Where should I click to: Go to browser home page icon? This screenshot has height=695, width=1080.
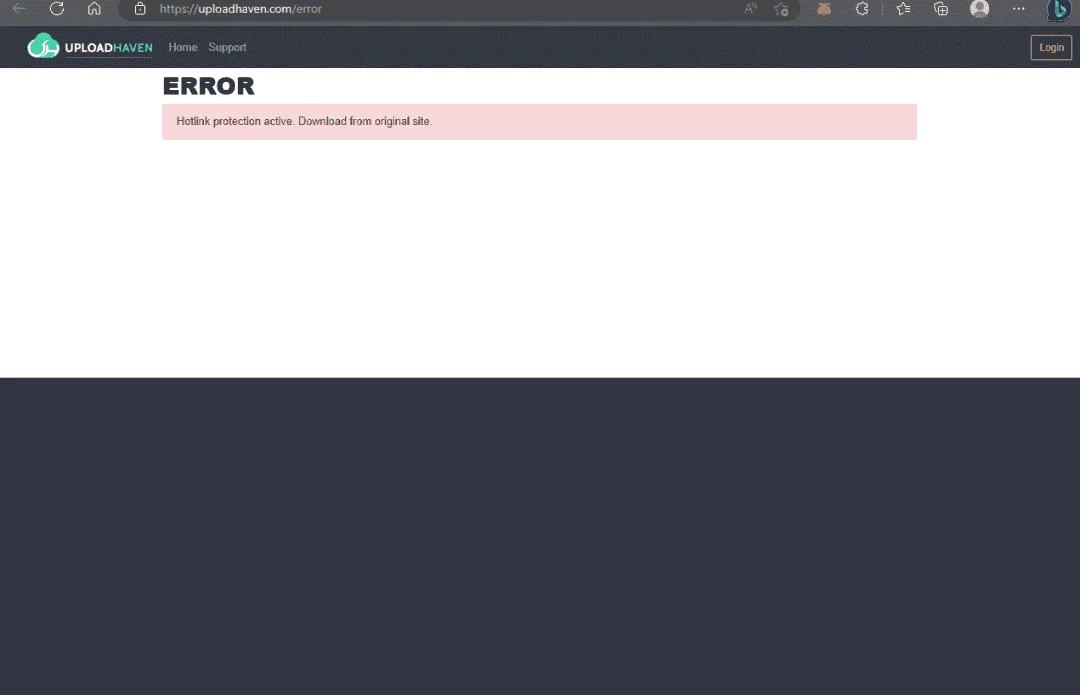coord(94,9)
